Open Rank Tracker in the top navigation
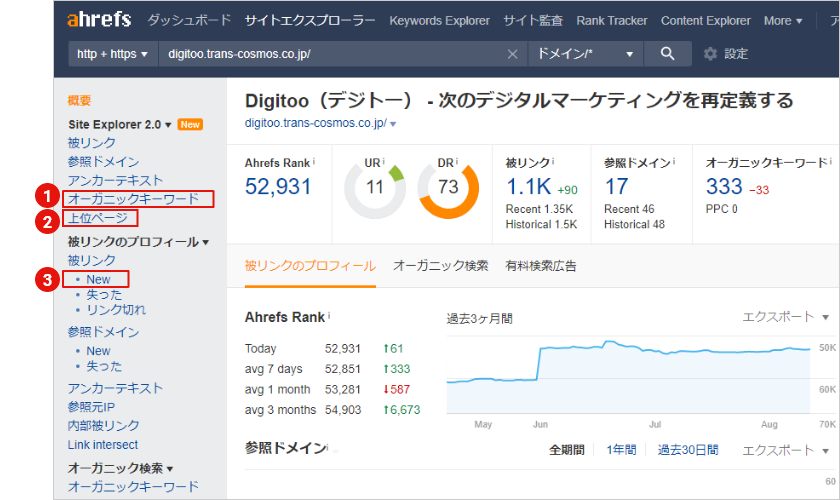This screenshot has width=840, height=500. 612,21
